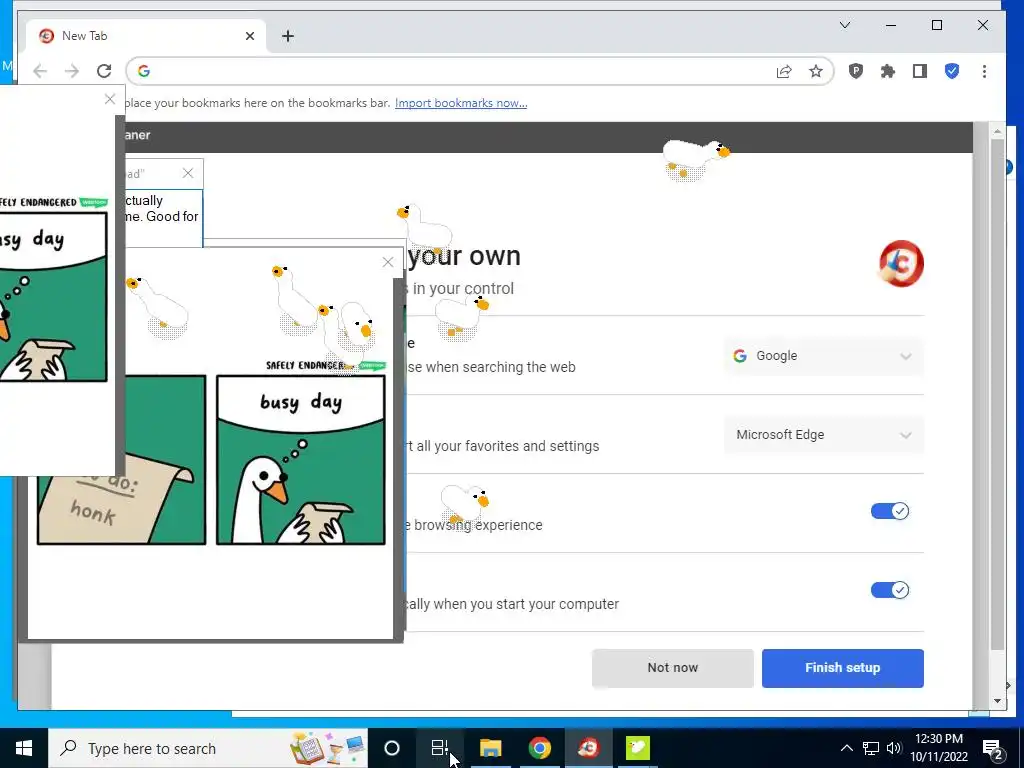Open the Microsoft Edge import dropdown

click(x=824, y=435)
